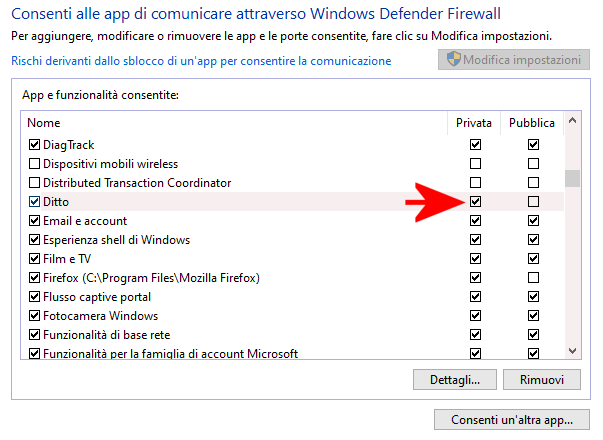This screenshot has height=440, width=603.
Task: Click the Modifica impostazioni button
Action: coord(512,60)
